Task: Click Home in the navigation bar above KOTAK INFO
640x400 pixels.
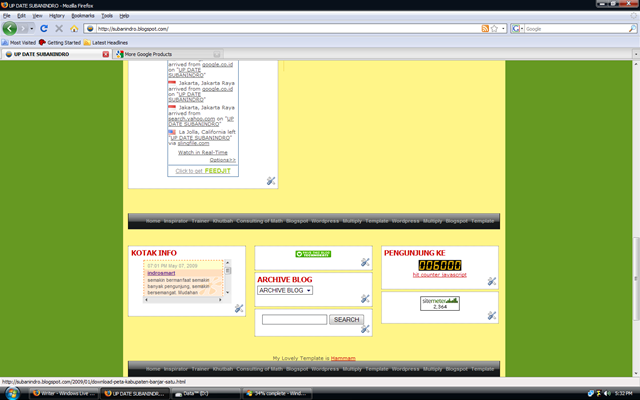Action: (x=153, y=221)
